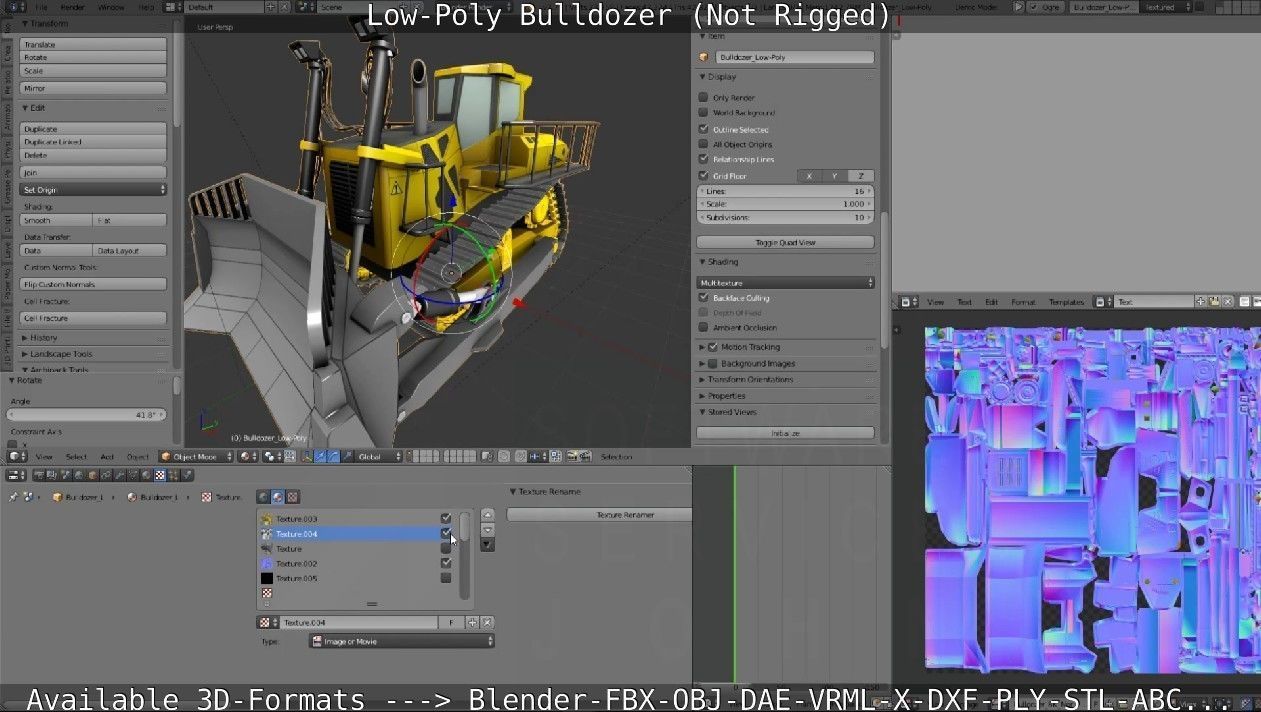This screenshot has width=1261, height=712.
Task: Click the OpenGL render animation clapper icon
Action: 585,456
